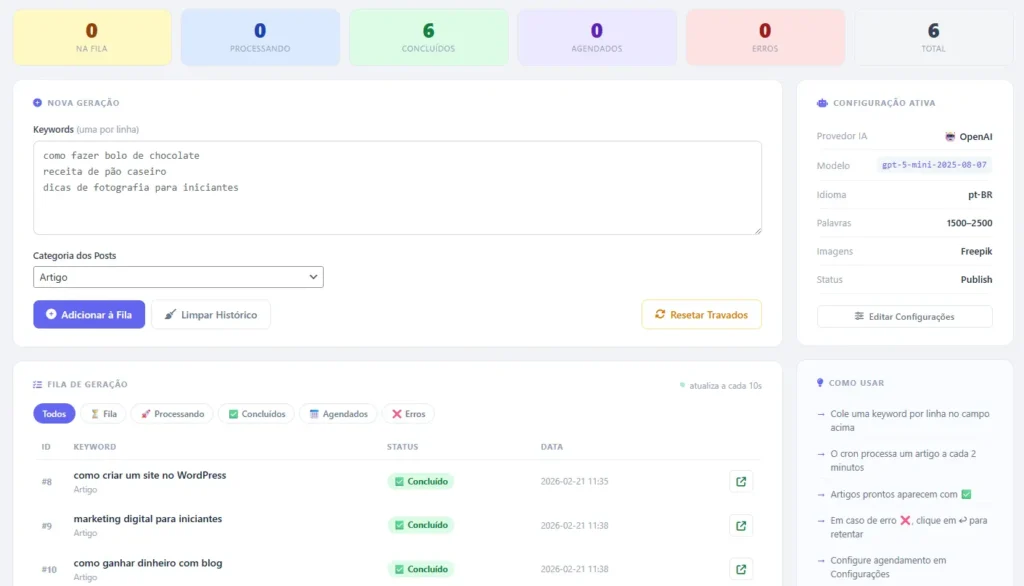Click Adicionar à Fila button
Image resolution: width=1024 pixels, height=586 pixels.
89,314
